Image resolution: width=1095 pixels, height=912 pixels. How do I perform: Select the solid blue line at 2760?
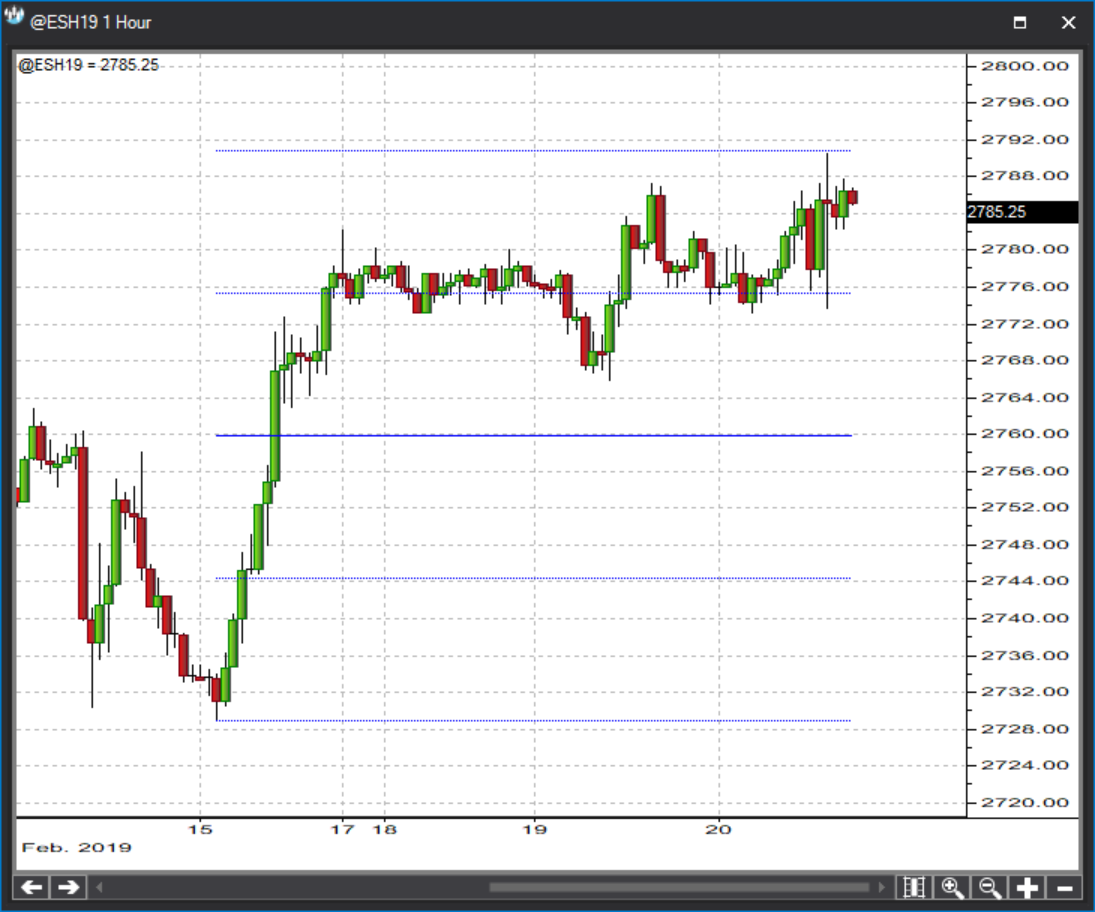click(534, 436)
